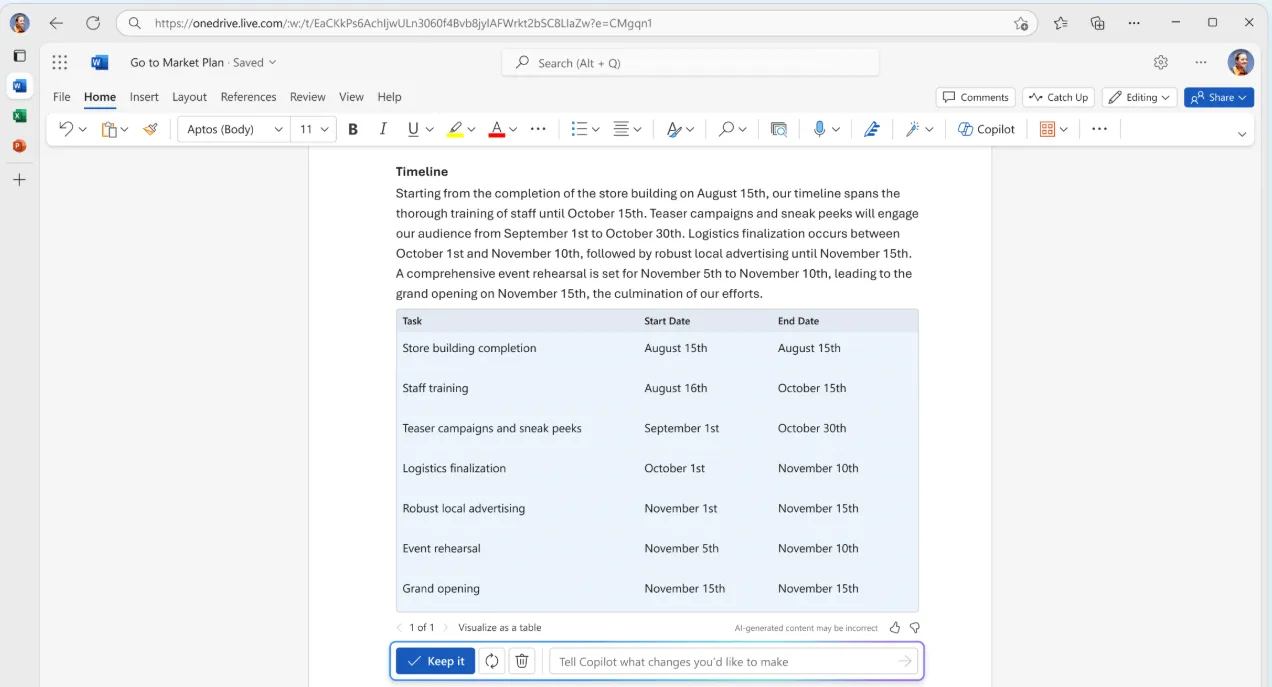Switch to the Insert ribbon tab
This screenshot has width=1272, height=687.
(144, 97)
